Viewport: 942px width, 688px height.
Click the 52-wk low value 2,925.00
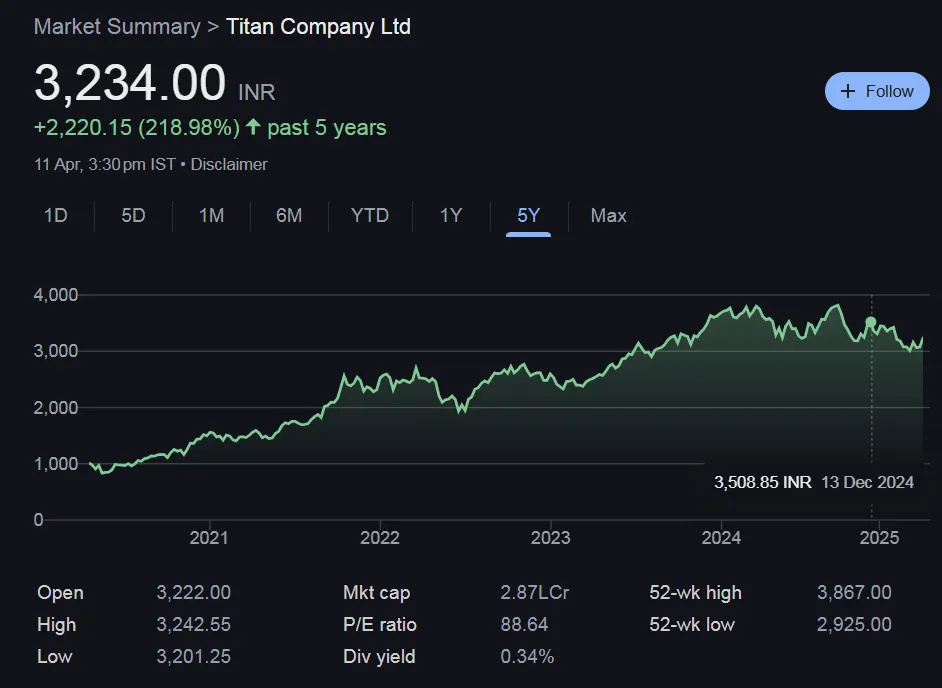click(854, 625)
